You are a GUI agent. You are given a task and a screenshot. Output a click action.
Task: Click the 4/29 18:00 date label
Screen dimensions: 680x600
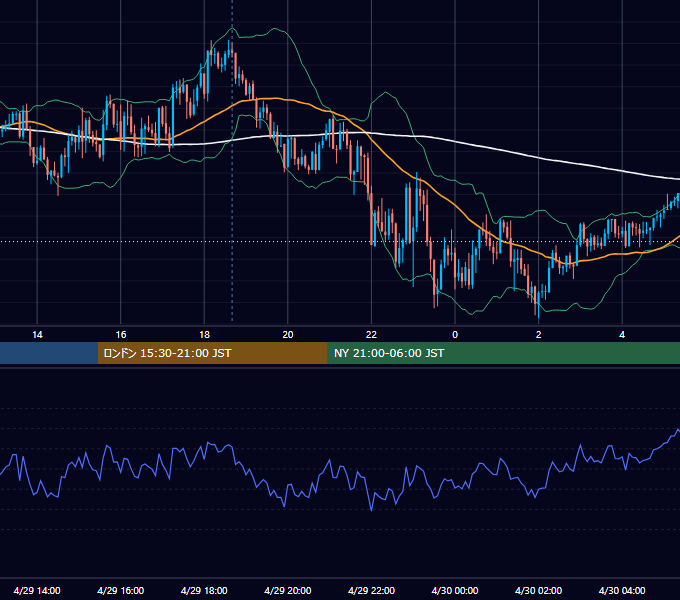204,590
